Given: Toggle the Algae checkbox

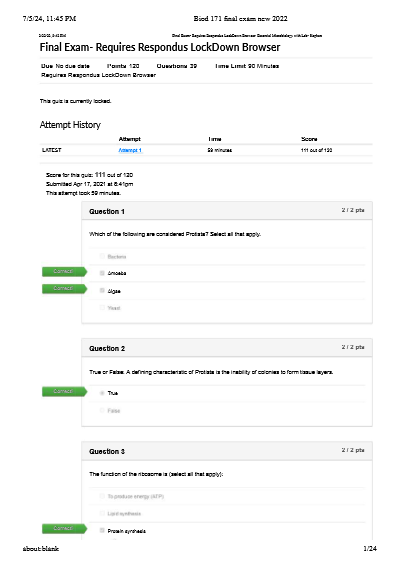Looking at the screenshot, I should pos(102,291).
